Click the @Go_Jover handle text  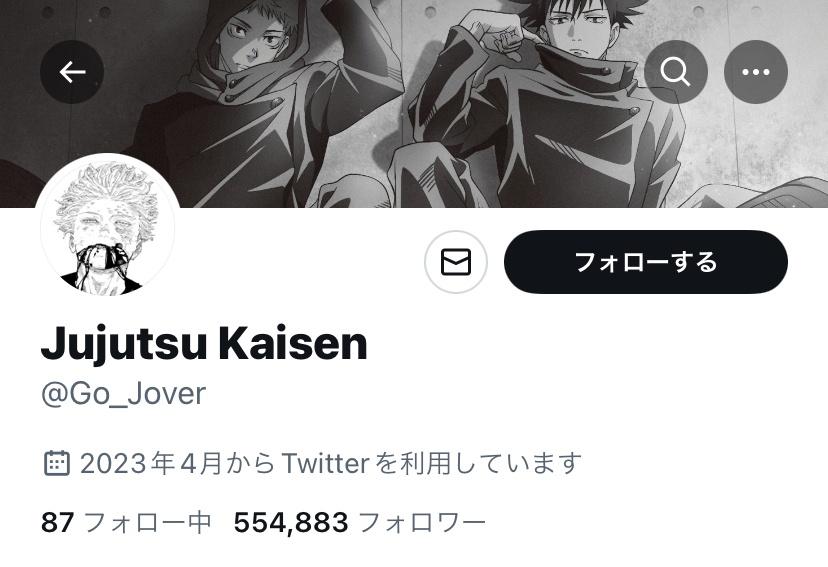click(x=124, y=394)
